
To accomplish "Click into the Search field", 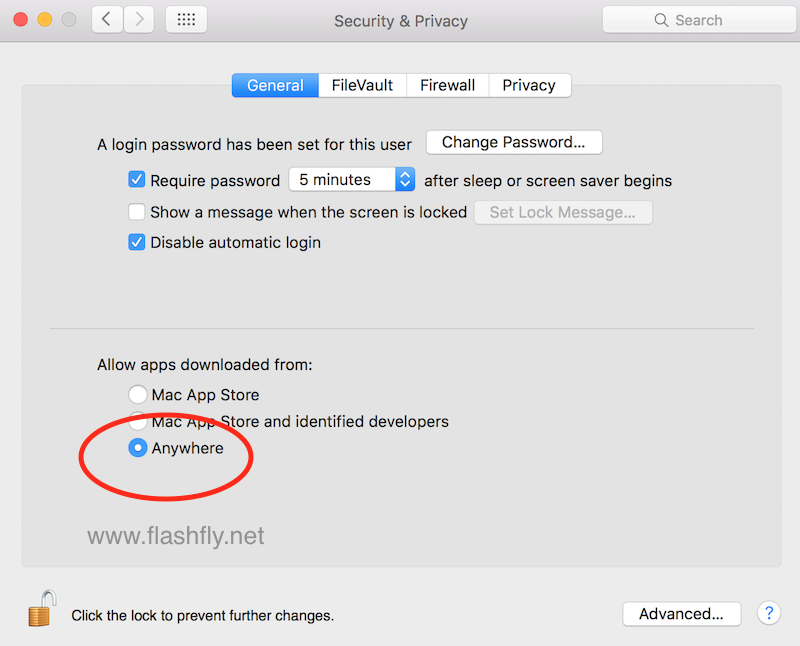I will tap(710, 20).
